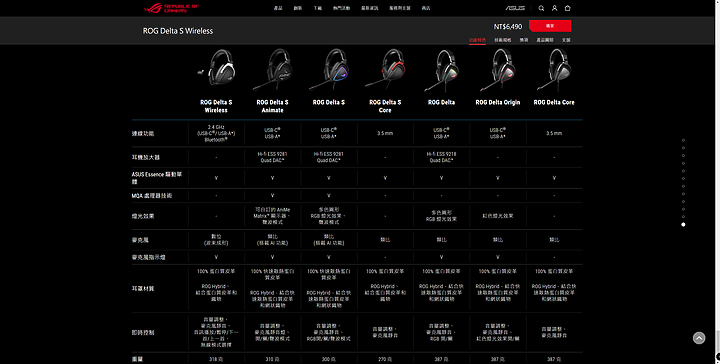Open the ROG Delta Core headset image
This screenshot has height=364, width=720.
(554, 70)
